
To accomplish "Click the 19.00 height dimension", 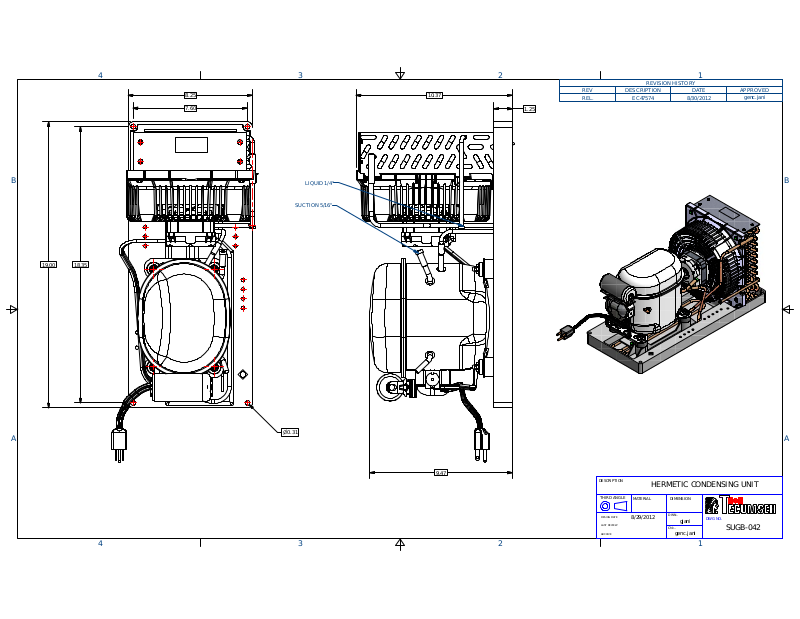I will click(x=48, y=264).
